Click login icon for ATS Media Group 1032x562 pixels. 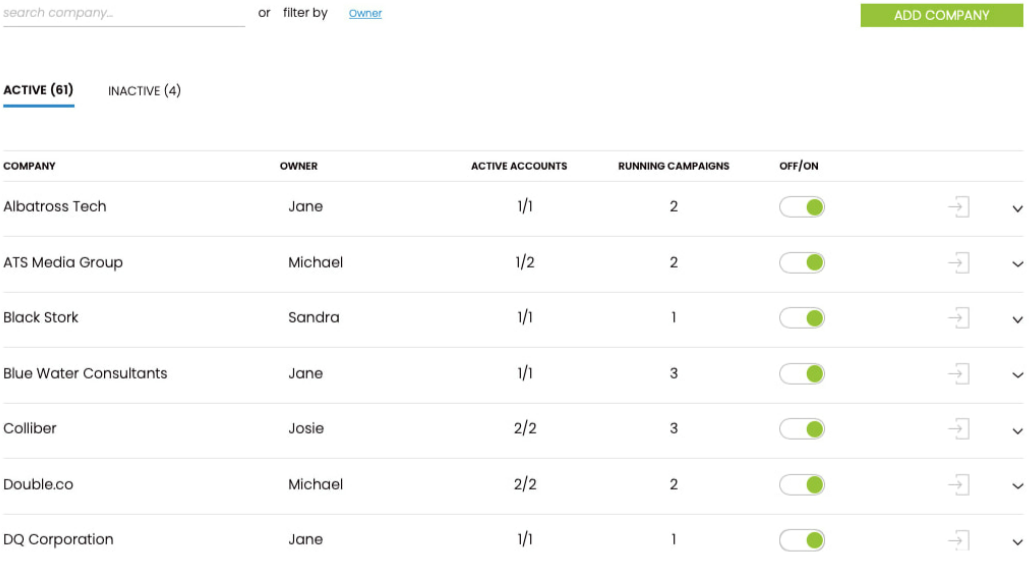coord(958,263)
